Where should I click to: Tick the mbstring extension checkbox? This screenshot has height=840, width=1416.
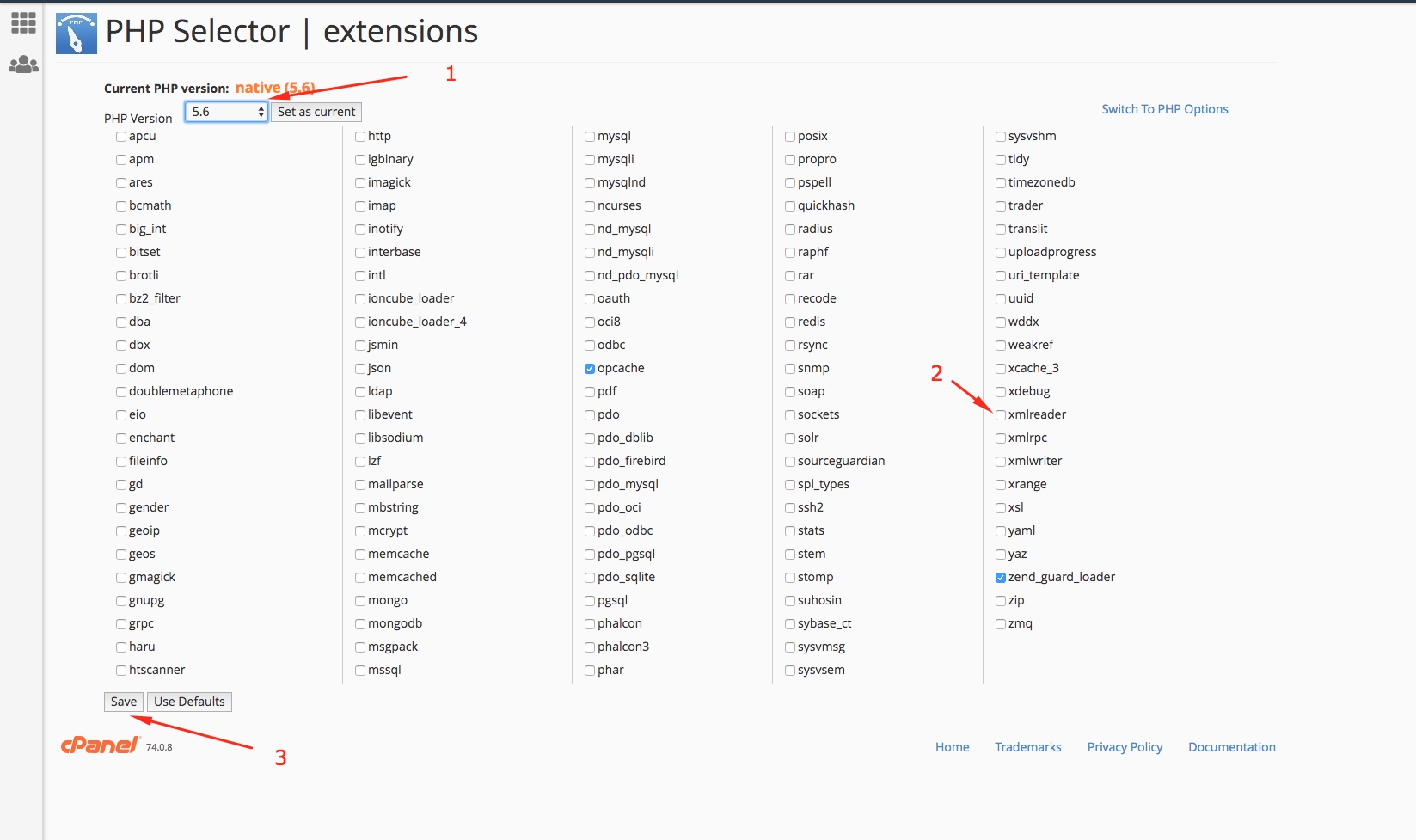pyautogui.click(x=361, y=508)
